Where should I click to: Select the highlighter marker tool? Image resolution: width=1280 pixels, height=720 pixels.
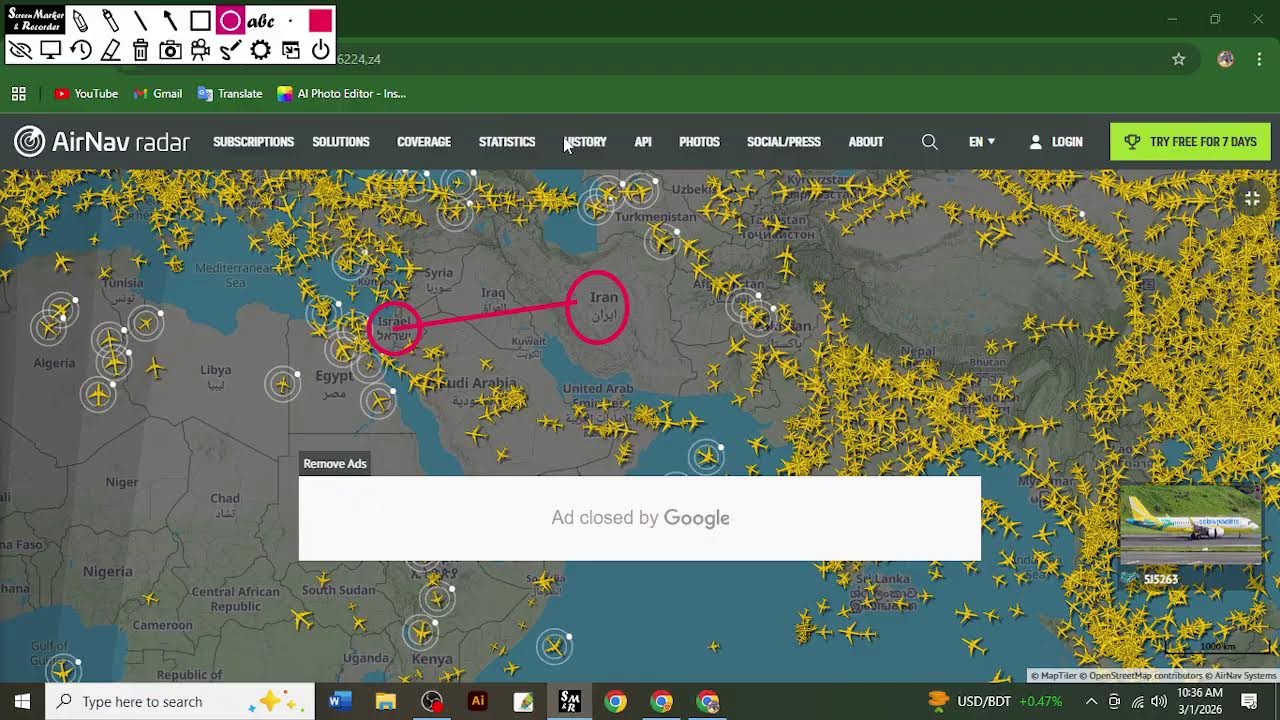pyautogui.click(x=110, y=21)
